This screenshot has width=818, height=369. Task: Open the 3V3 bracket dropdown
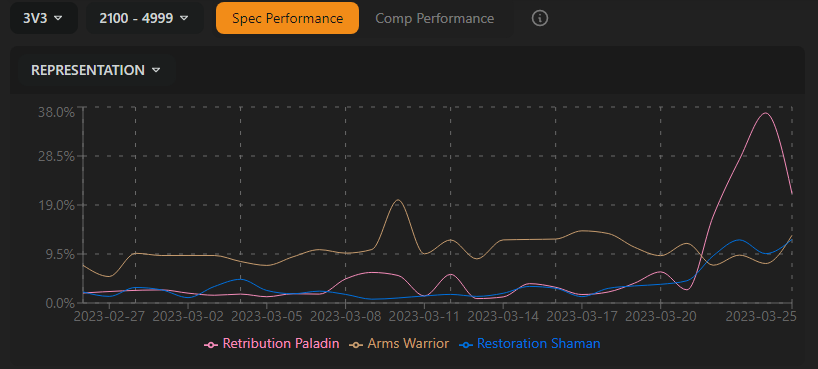tap(43, 18)
